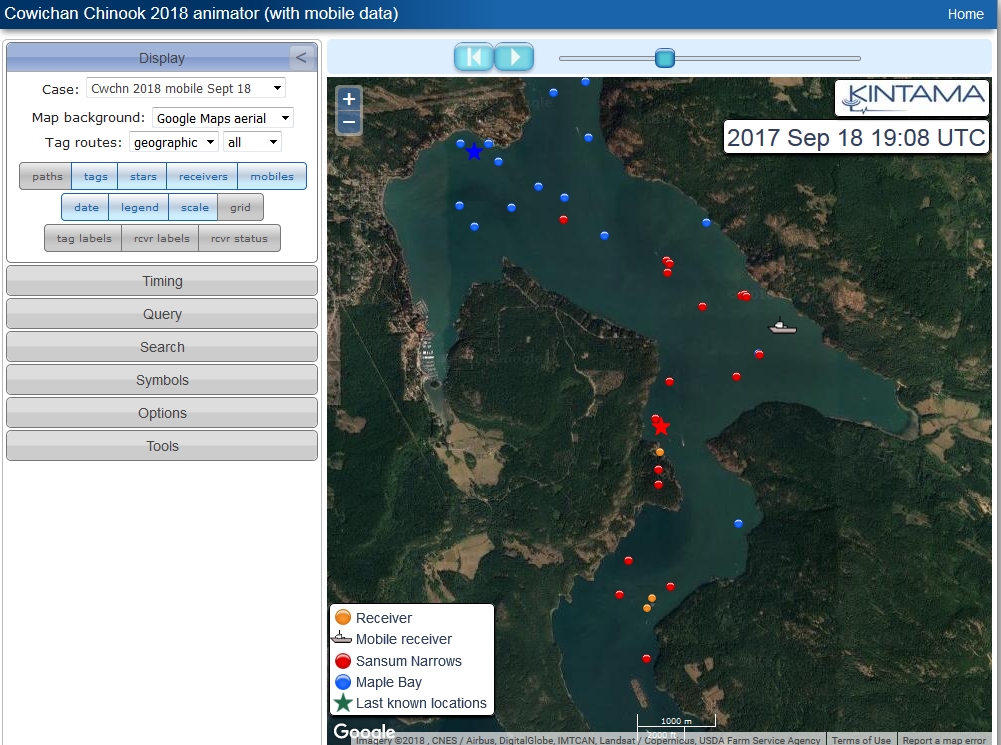The image size is (1001, 745).
Task: Enable tag labels on the map
Action: point(83,238)
